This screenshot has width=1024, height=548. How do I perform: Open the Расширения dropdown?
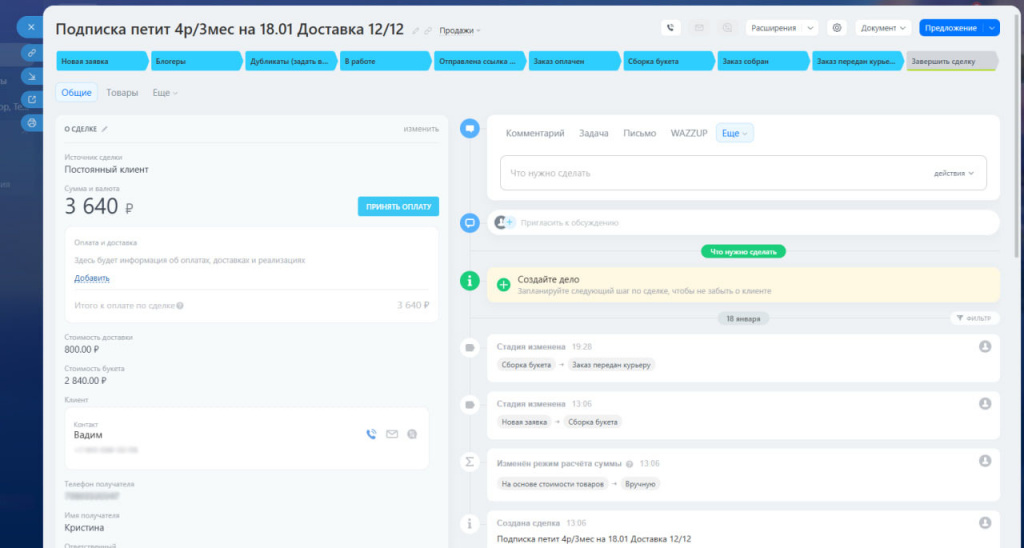click(782, 28)
